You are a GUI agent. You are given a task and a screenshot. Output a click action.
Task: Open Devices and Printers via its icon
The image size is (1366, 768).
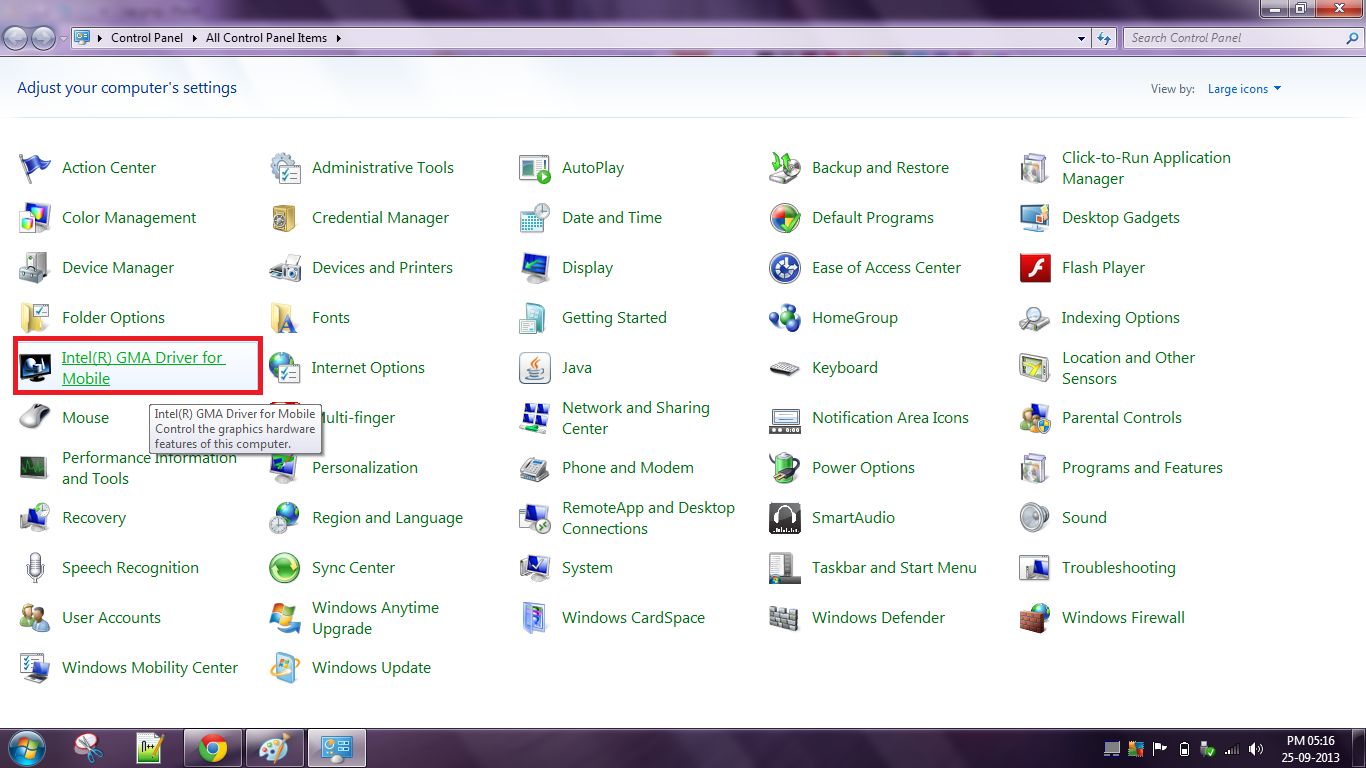(x=285, y=268)
